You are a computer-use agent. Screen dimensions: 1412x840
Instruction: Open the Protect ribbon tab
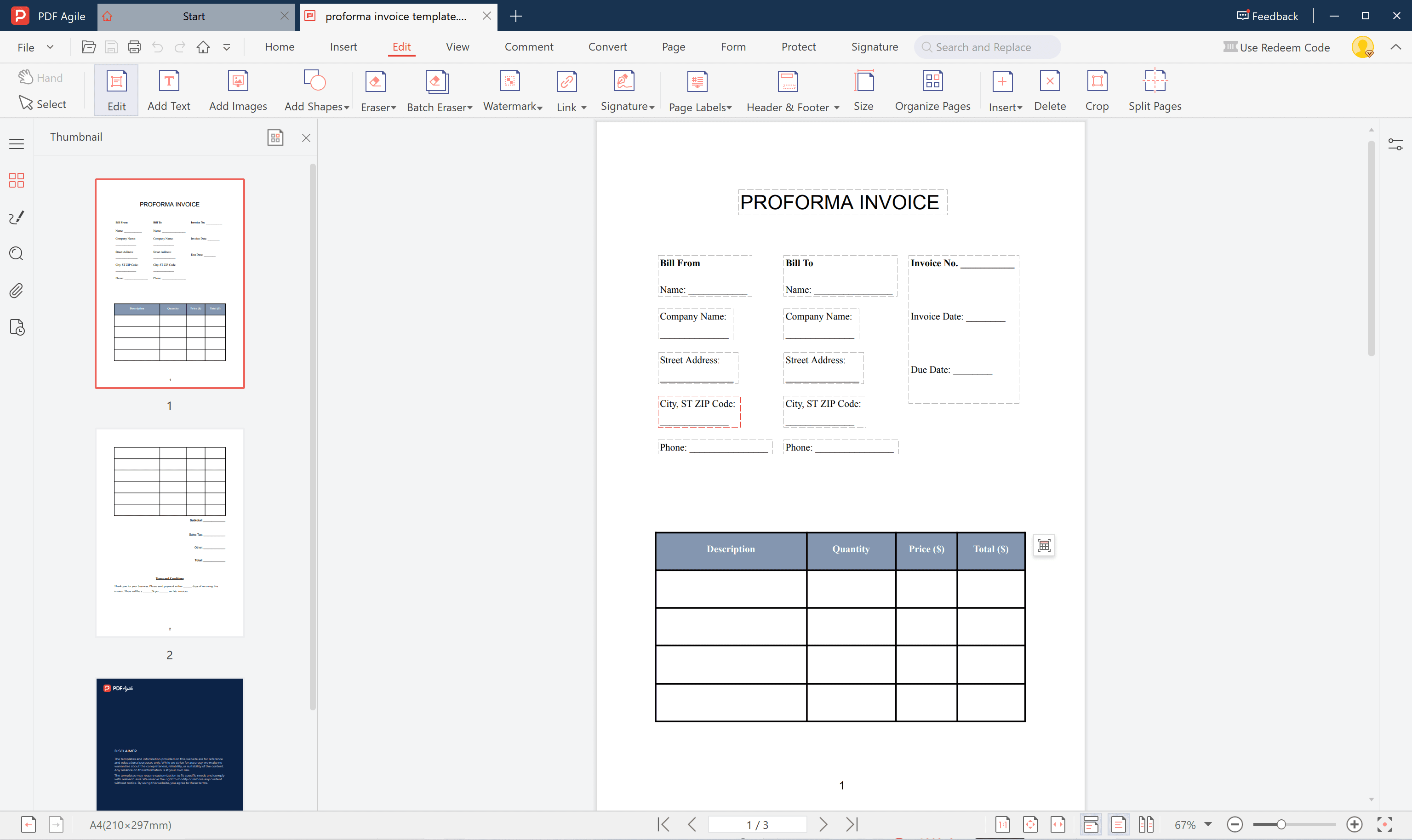click(x=798, y=47)
